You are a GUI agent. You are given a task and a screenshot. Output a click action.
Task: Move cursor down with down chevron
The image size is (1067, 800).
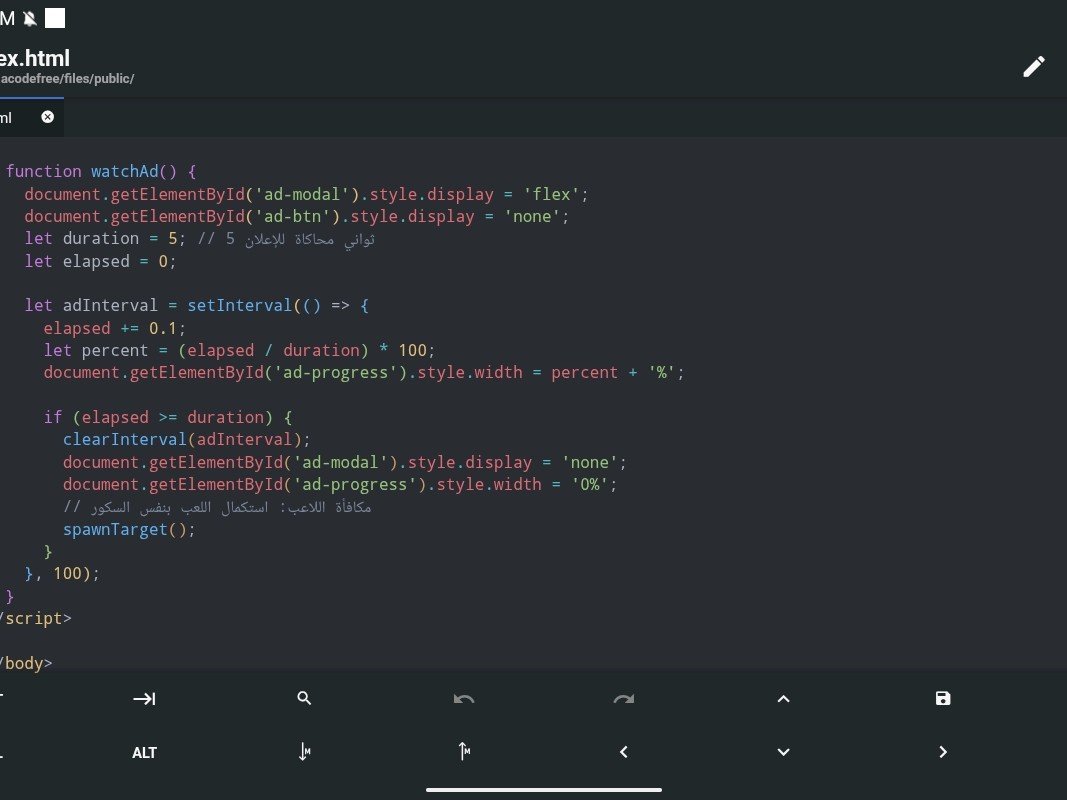(x=783, y=752)
